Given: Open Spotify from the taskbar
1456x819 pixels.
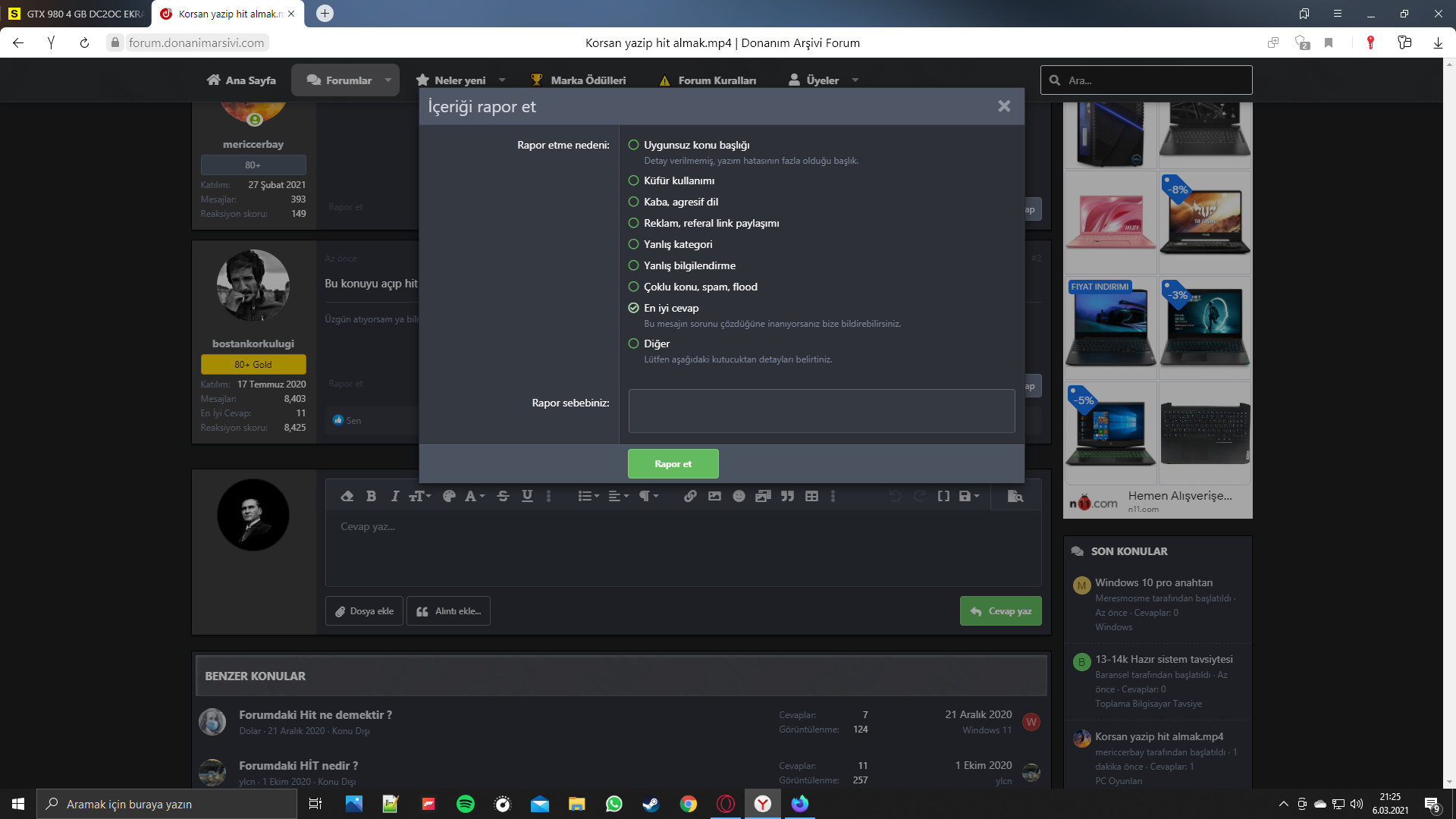Looking at the screenshot, I should pyautogui.click(x=466, y=804).
